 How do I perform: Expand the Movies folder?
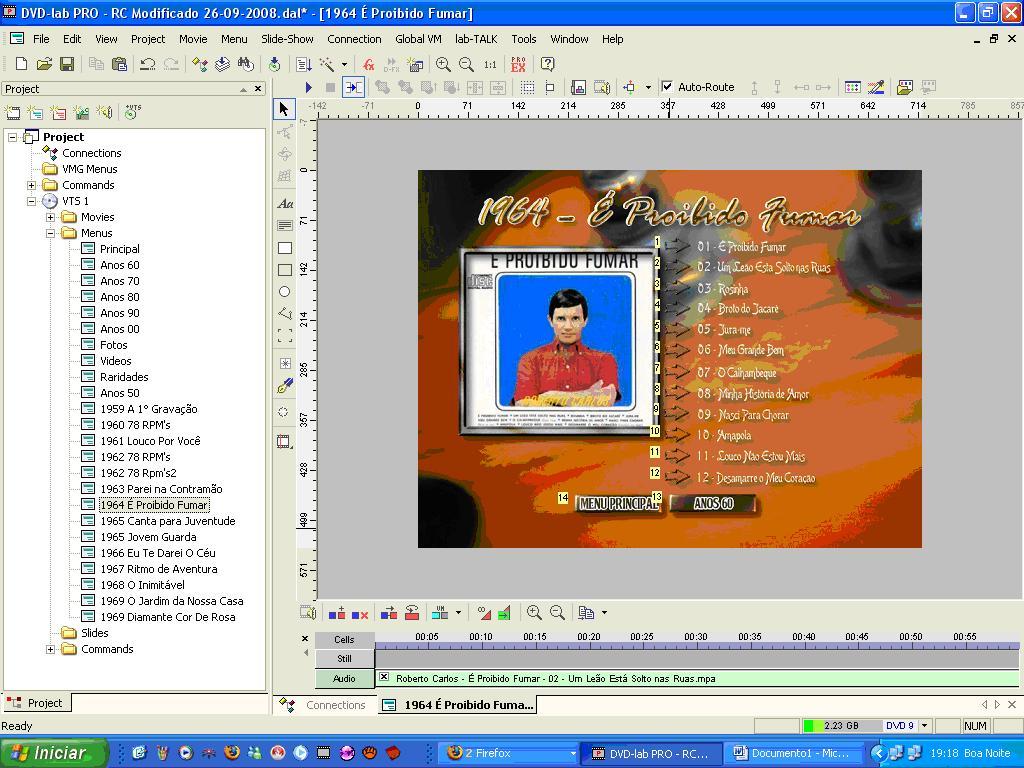tap(50, 217)
